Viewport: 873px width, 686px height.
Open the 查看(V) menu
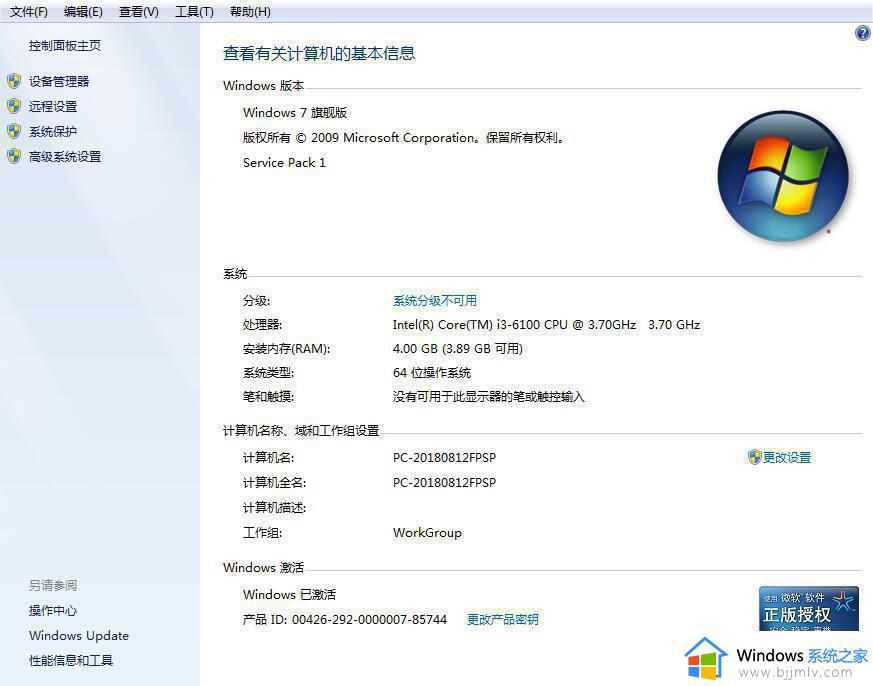(x=139, y=12)
